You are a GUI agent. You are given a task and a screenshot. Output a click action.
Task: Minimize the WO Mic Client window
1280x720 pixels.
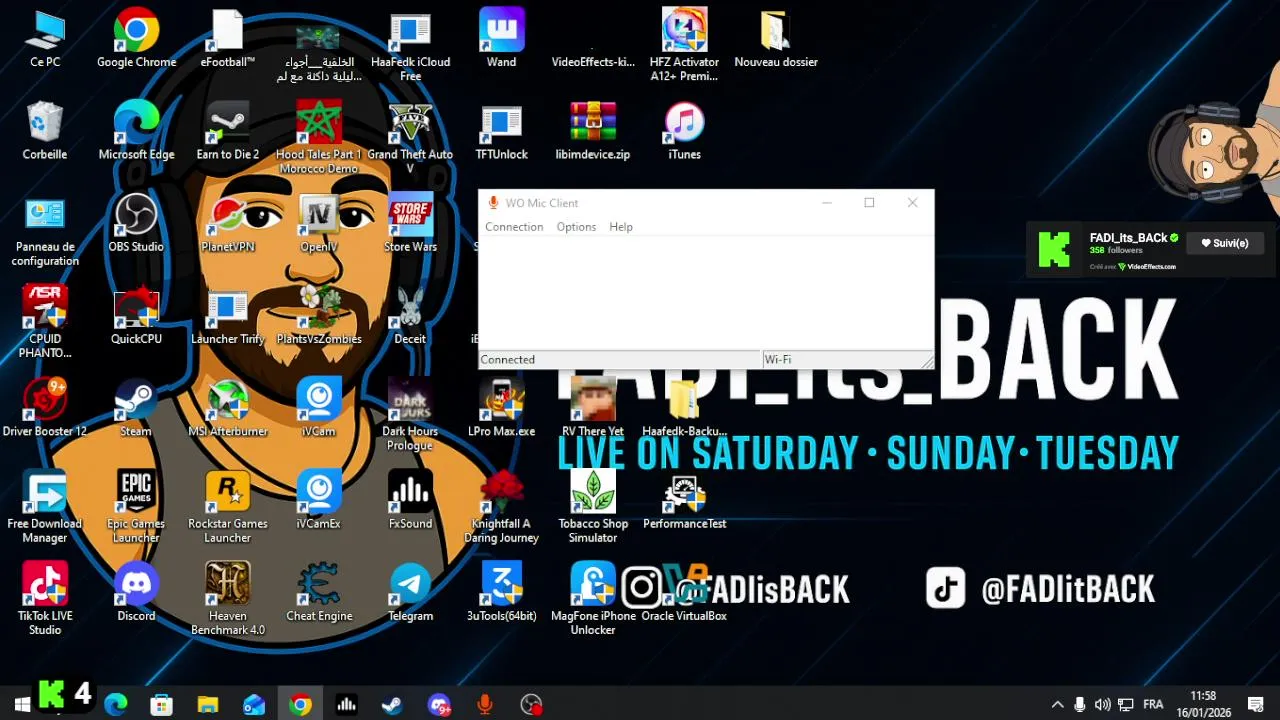point(826,203)
